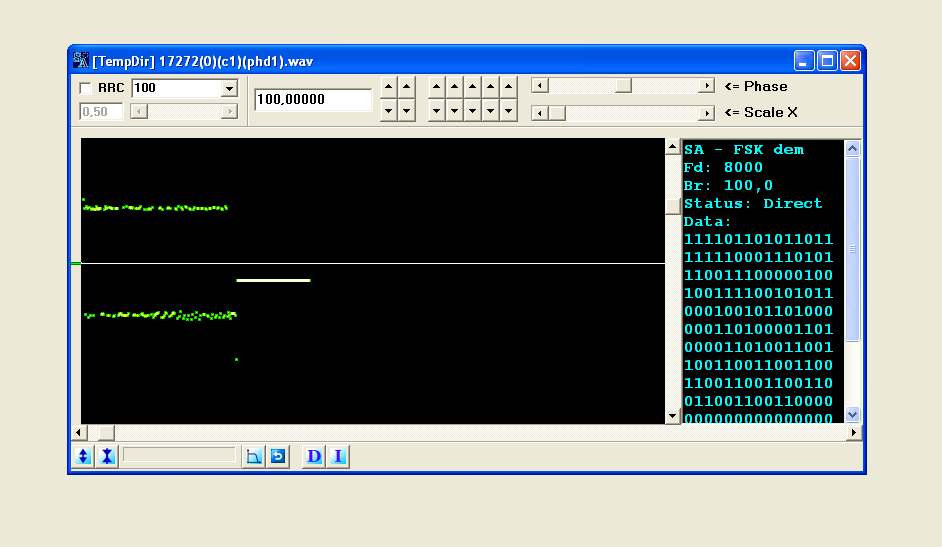Screen dimensions: 942x547
Task: Click the white horizontal bar in the graph
Action: point(273,280)
